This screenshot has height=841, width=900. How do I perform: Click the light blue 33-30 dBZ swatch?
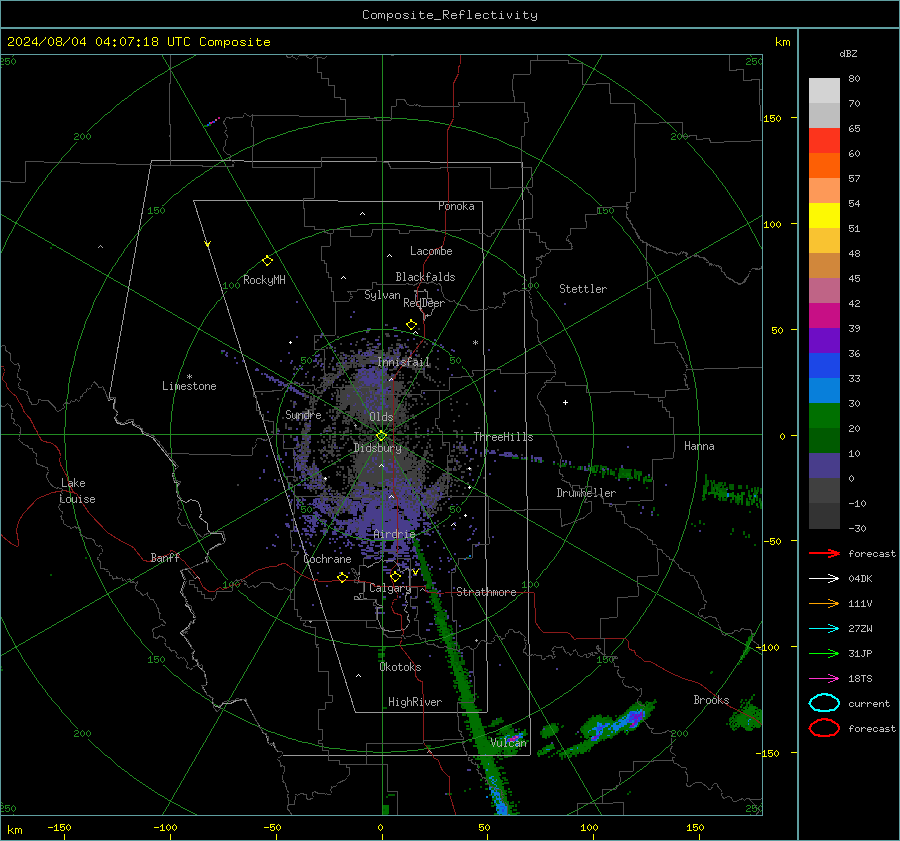click(x=824, y=390)
